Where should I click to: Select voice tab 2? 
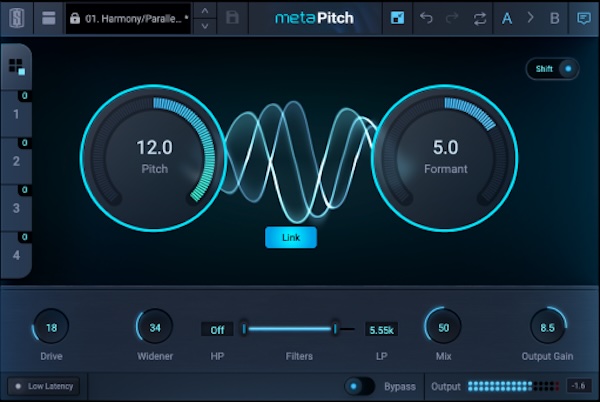point(16,161)
